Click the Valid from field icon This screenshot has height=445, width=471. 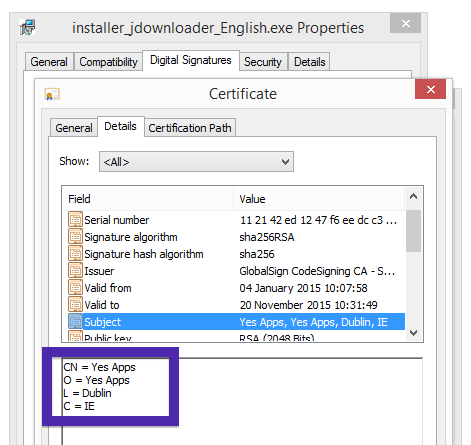[x=75, y=287]
